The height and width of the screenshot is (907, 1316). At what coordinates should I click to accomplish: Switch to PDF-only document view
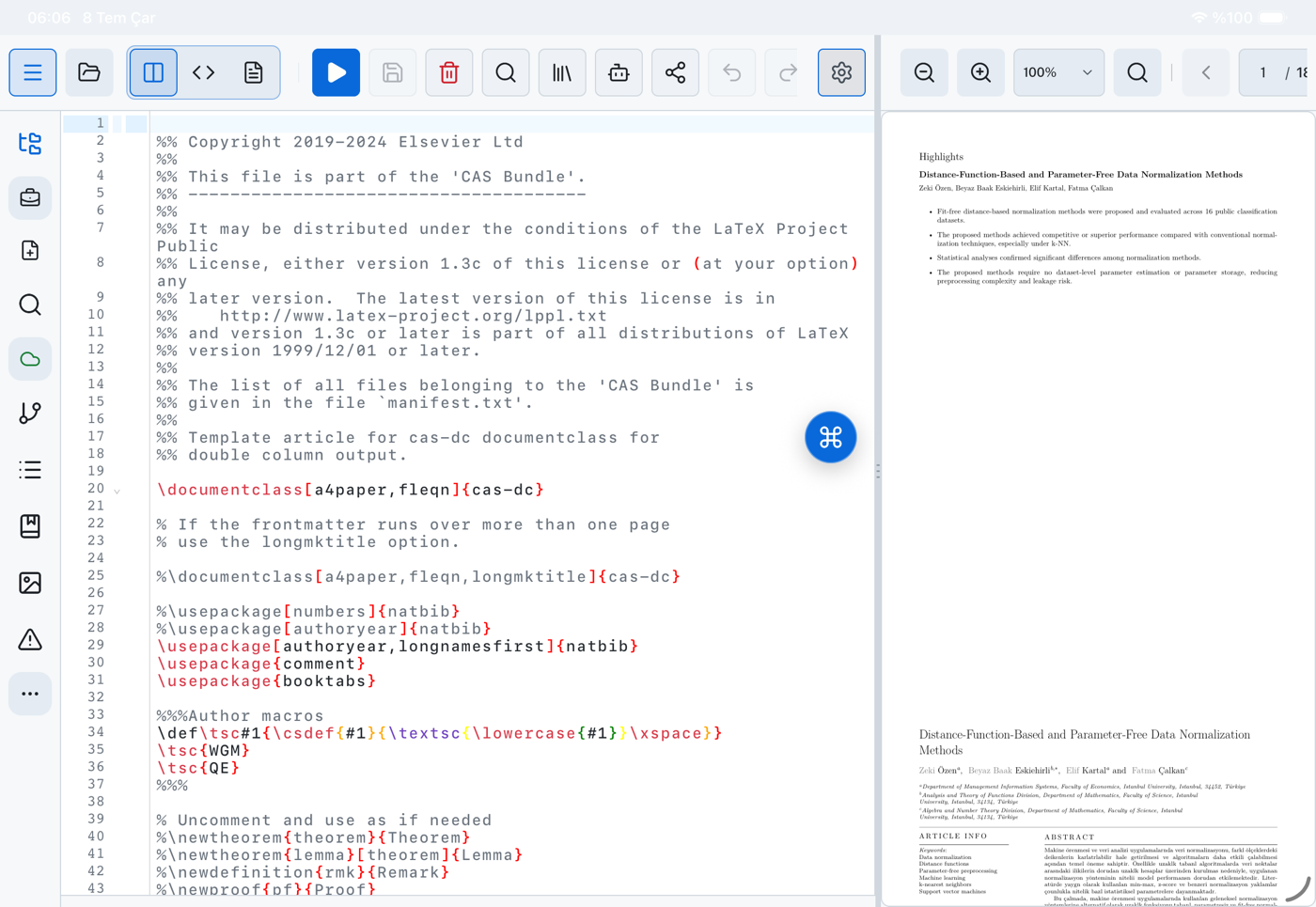point(254,72)
